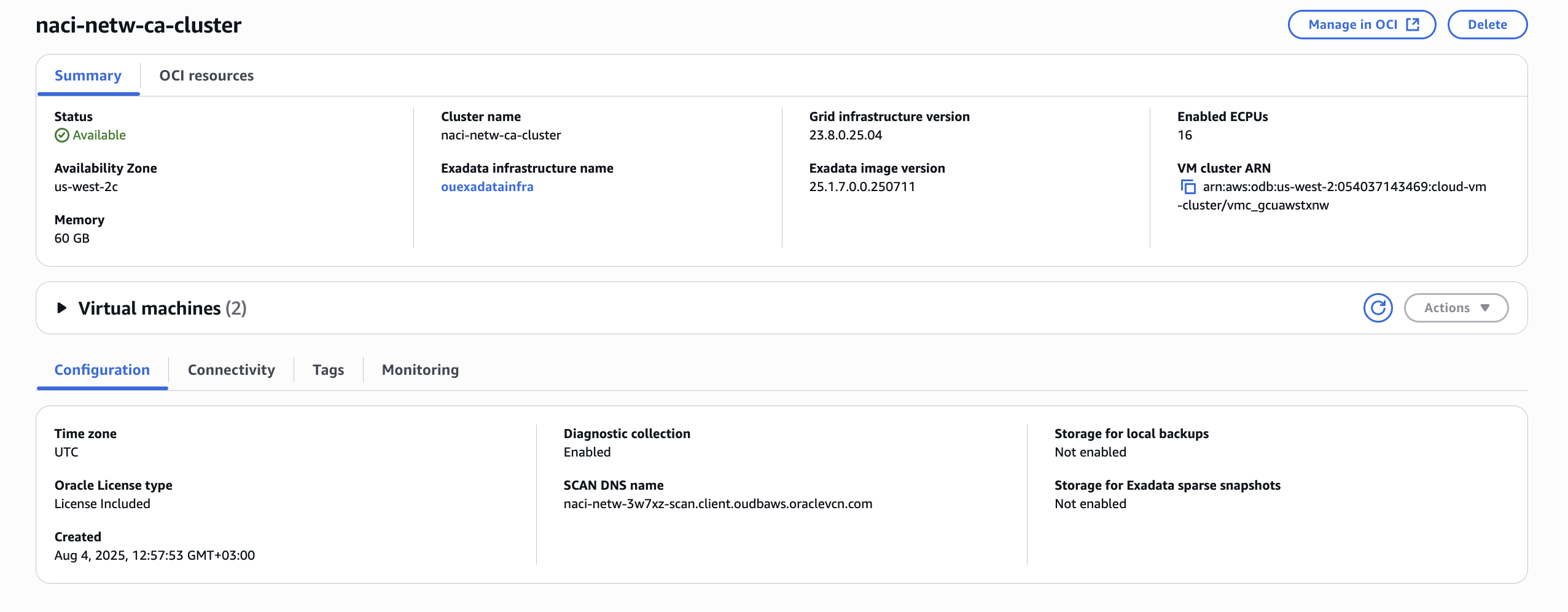Refresh the Virtual machines list
Image resolution: width=1568 pixels, height=612 pixels.
click(1378, 308)
